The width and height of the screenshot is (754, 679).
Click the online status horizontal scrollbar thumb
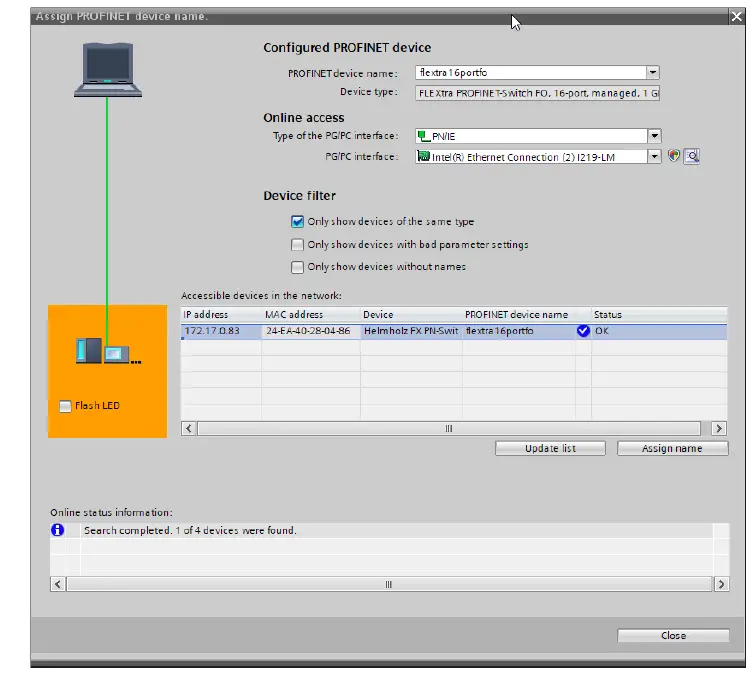389,584
